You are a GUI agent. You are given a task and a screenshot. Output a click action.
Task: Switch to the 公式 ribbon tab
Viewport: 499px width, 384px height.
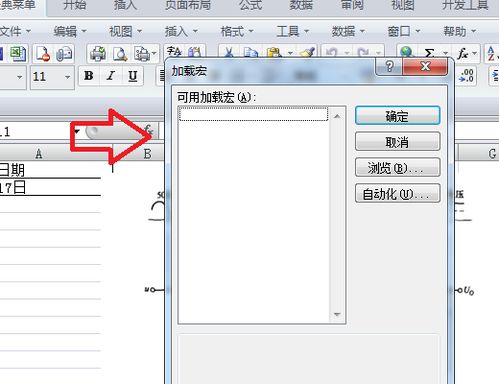tap(251, 5)
